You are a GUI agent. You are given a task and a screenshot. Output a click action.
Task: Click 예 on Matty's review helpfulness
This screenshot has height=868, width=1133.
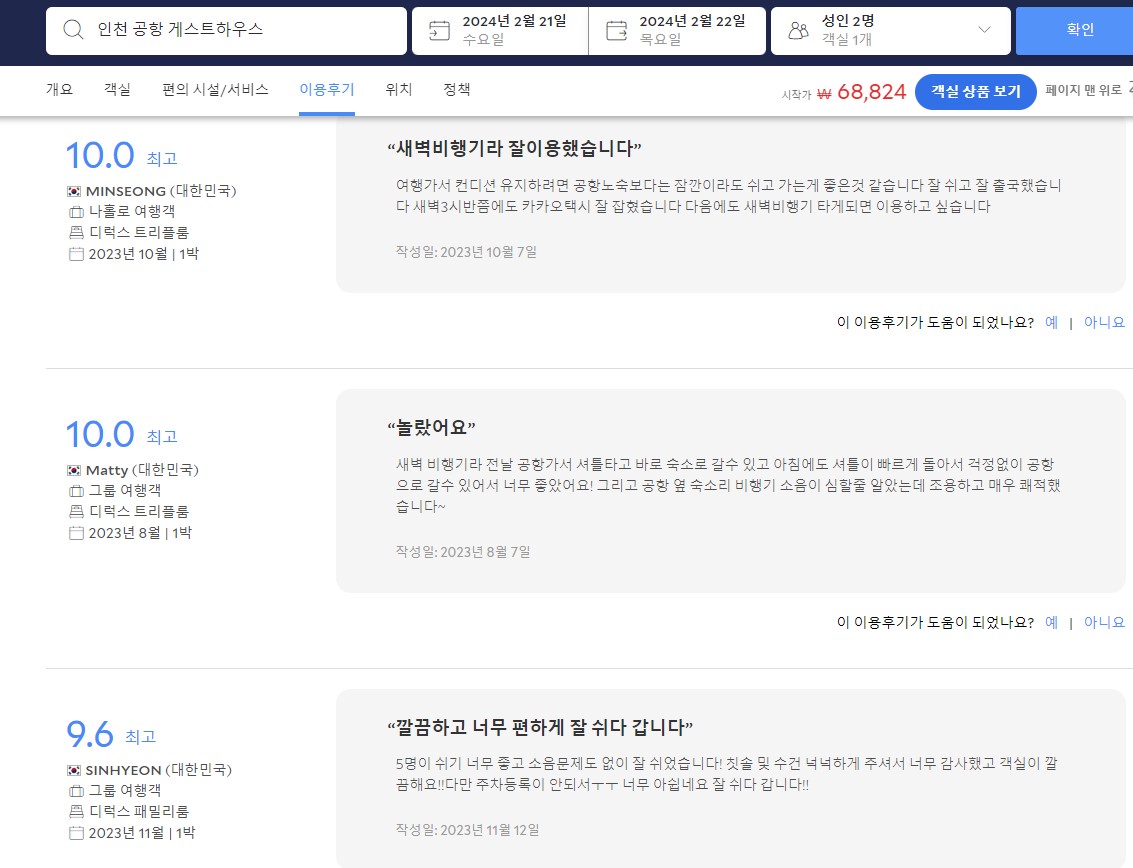pyautogui.click(x=1051, y=622)
